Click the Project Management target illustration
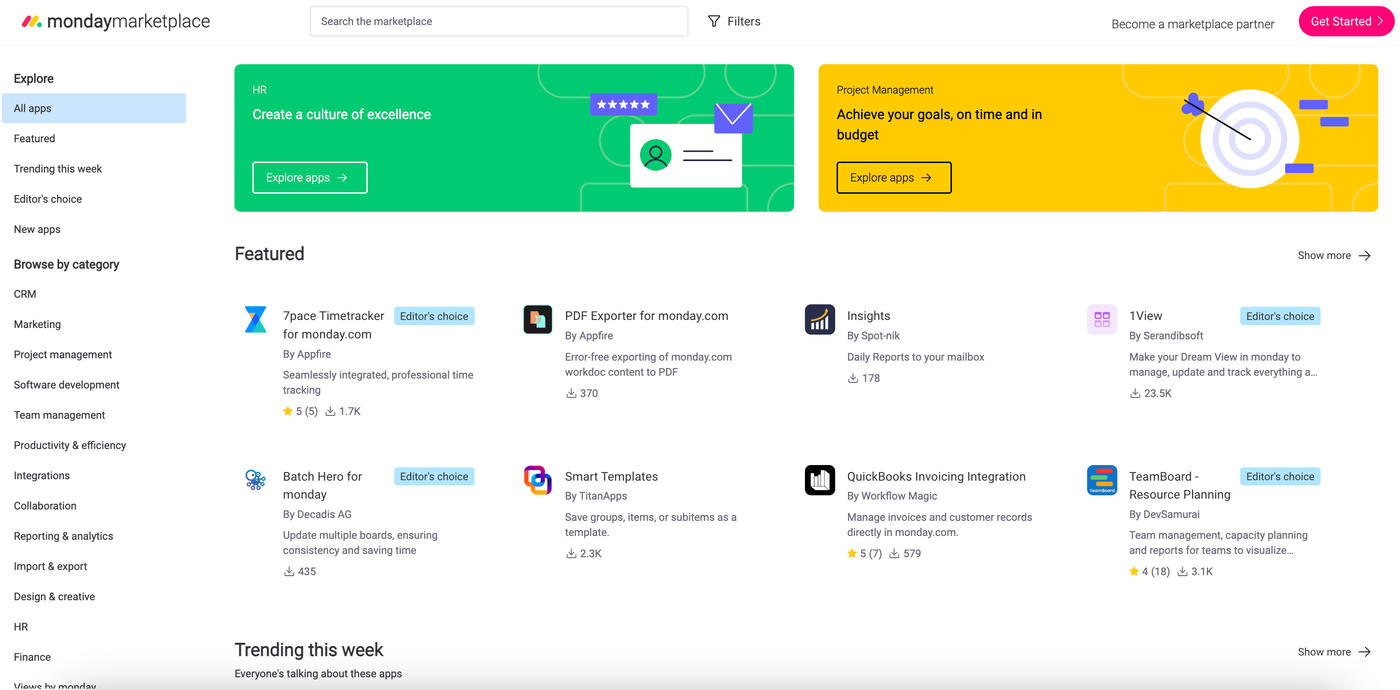 [1248, 139]
